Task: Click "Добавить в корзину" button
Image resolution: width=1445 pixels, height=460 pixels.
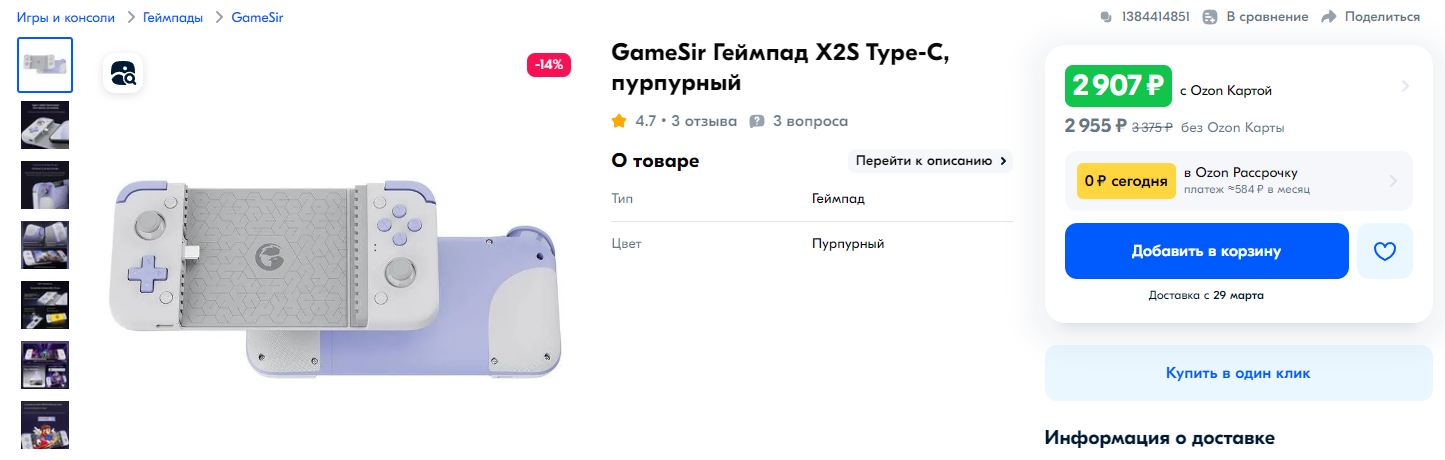Action: (1206, 251)
